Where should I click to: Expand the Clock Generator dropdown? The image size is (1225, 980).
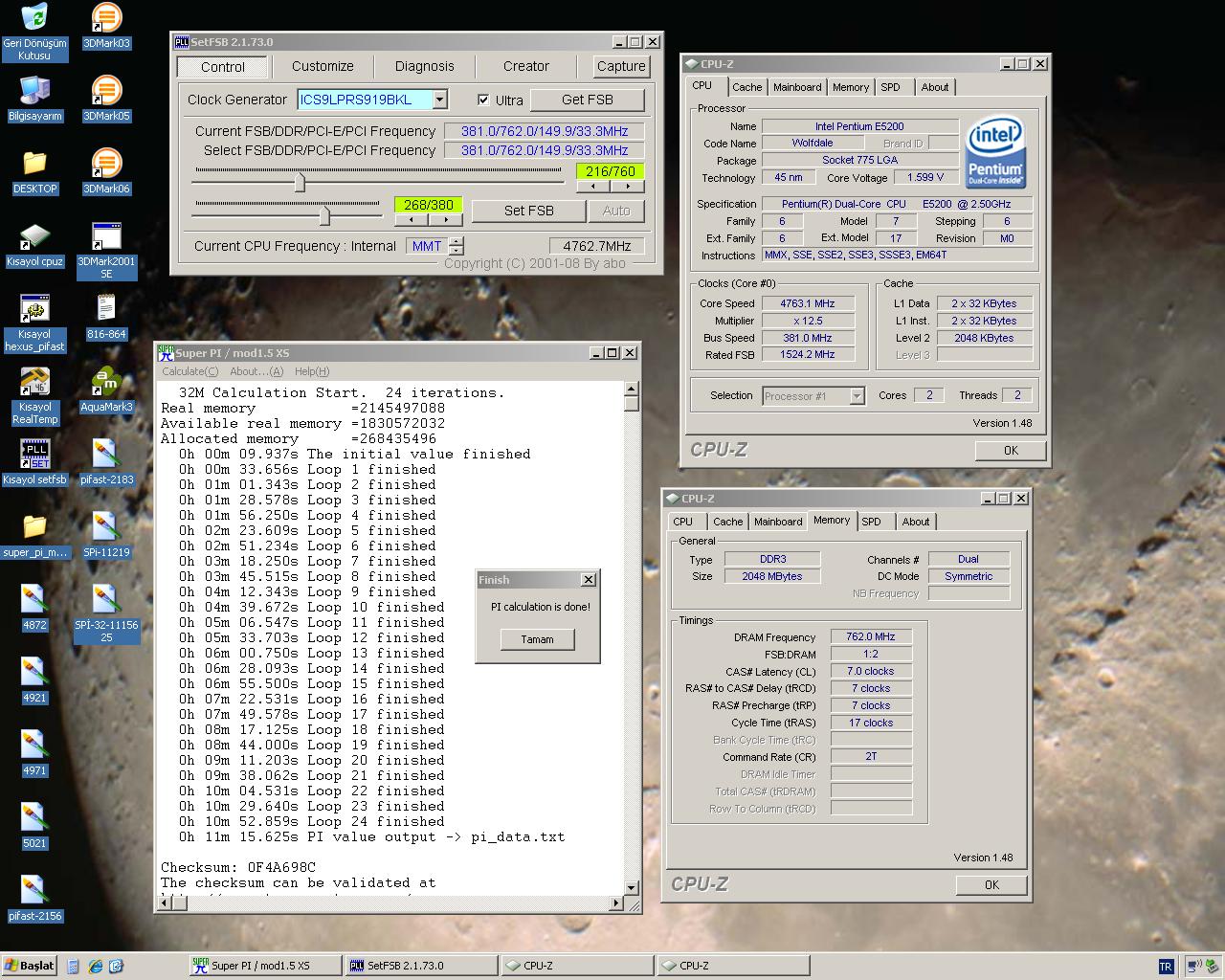[x=439, y=100]
